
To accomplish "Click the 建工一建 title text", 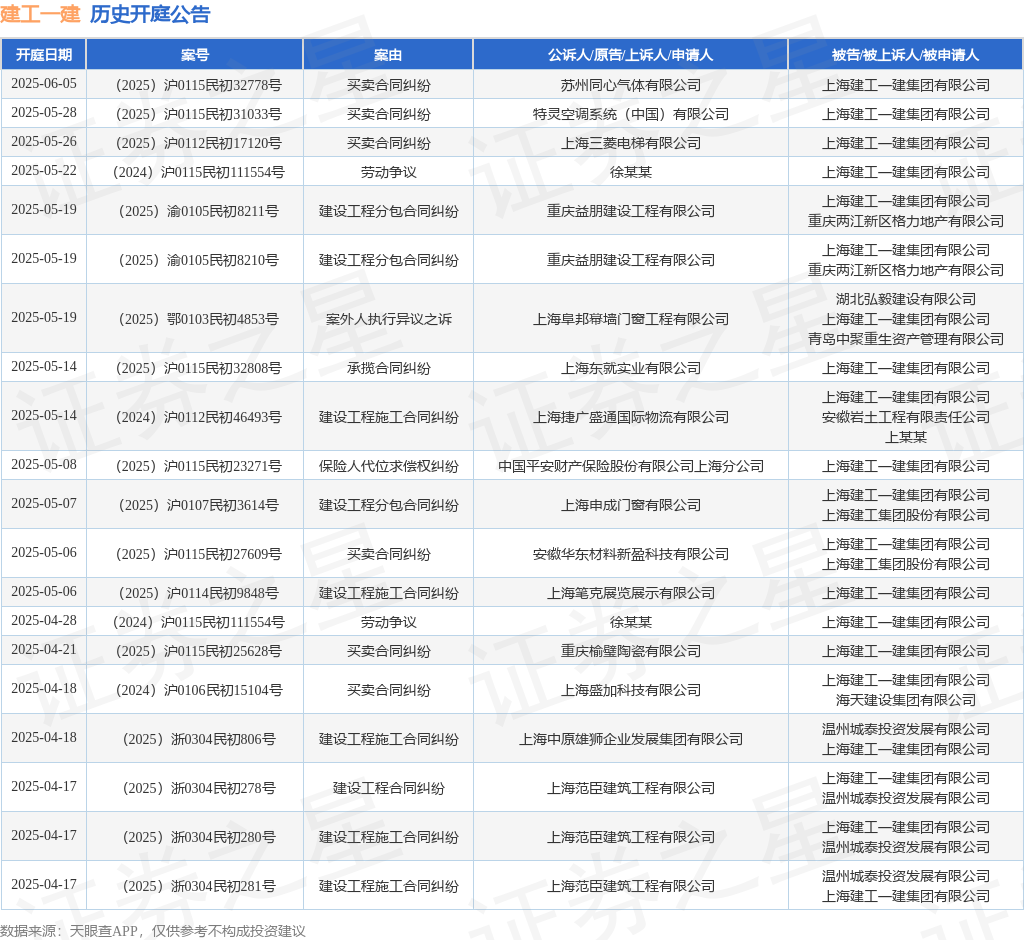I will (40, 14).
